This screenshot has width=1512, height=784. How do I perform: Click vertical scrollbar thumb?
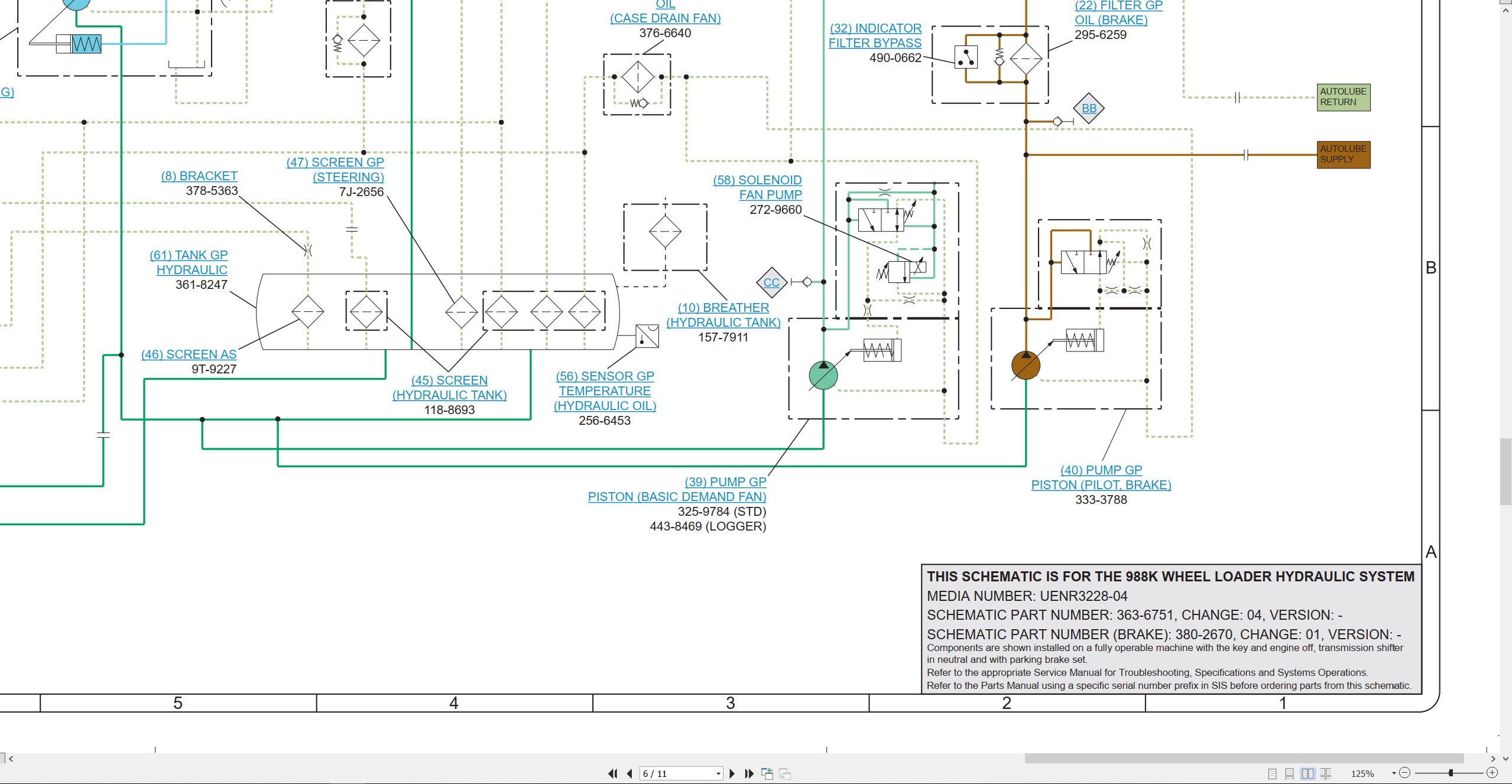tap(1506, 471)
